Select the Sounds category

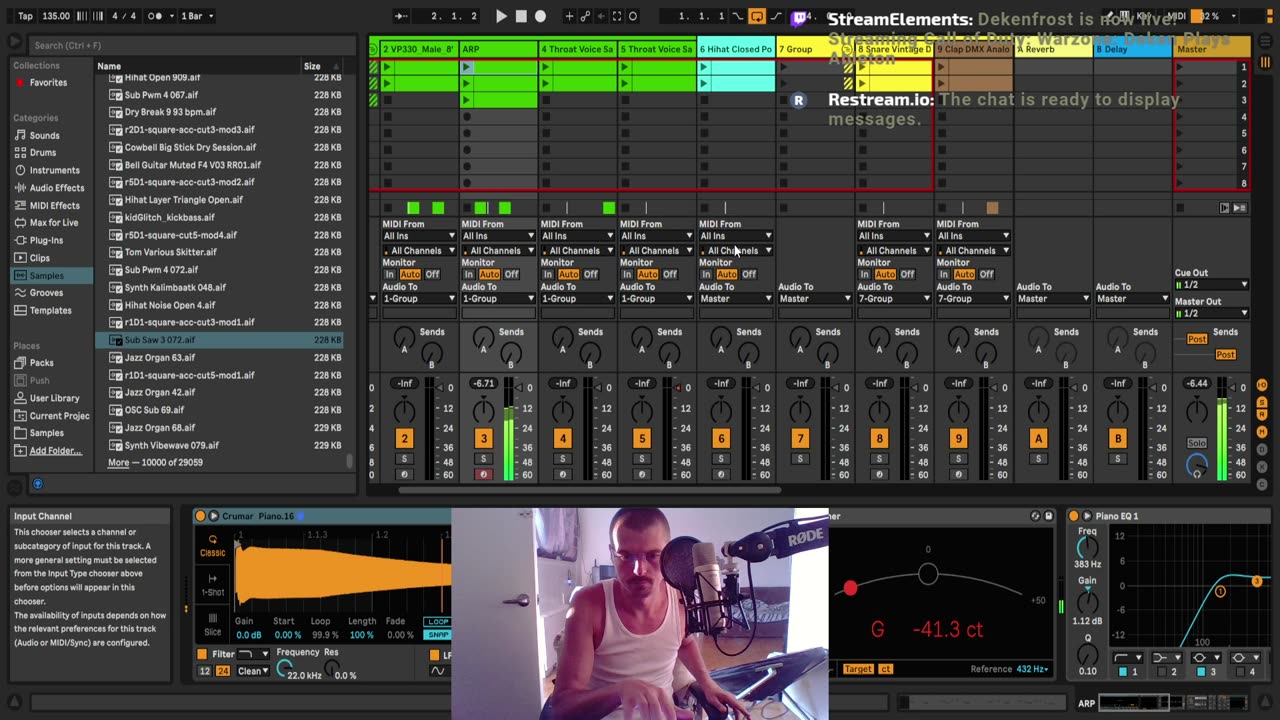coord(44,135)
